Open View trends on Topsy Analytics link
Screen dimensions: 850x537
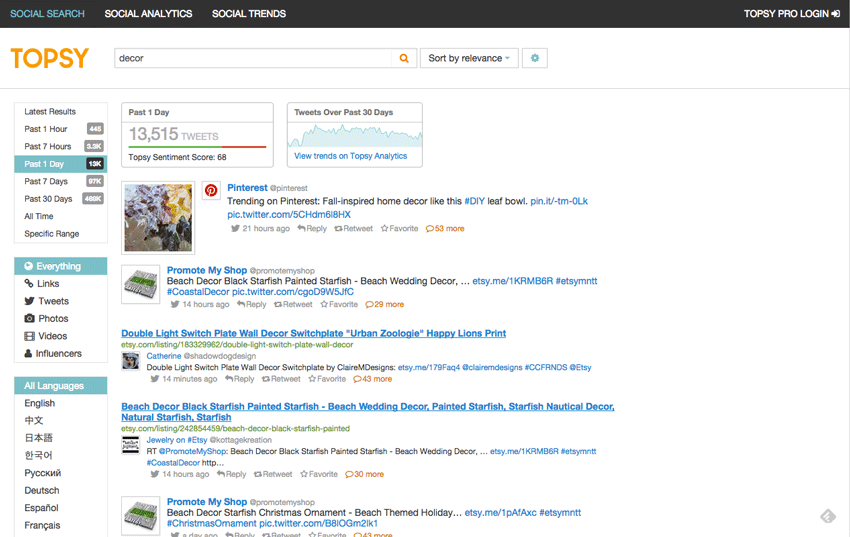350,156
